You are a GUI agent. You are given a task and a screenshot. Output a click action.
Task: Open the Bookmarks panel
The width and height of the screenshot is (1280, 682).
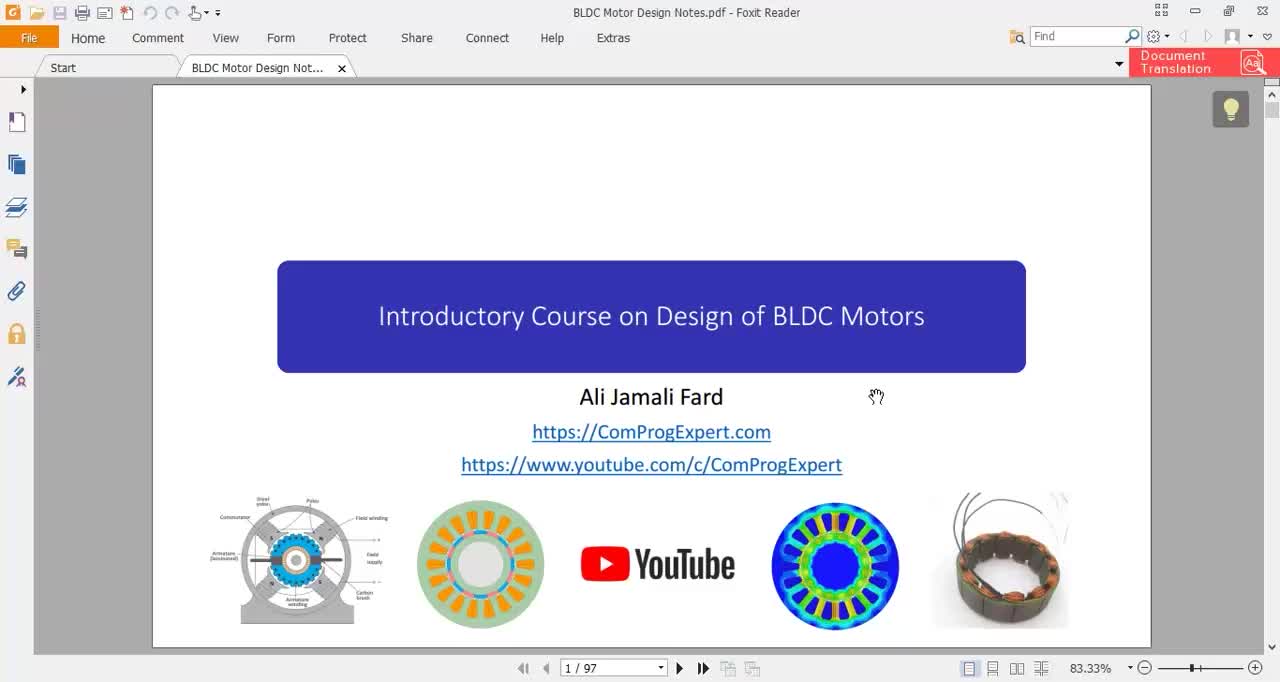[x=17, y=122]
